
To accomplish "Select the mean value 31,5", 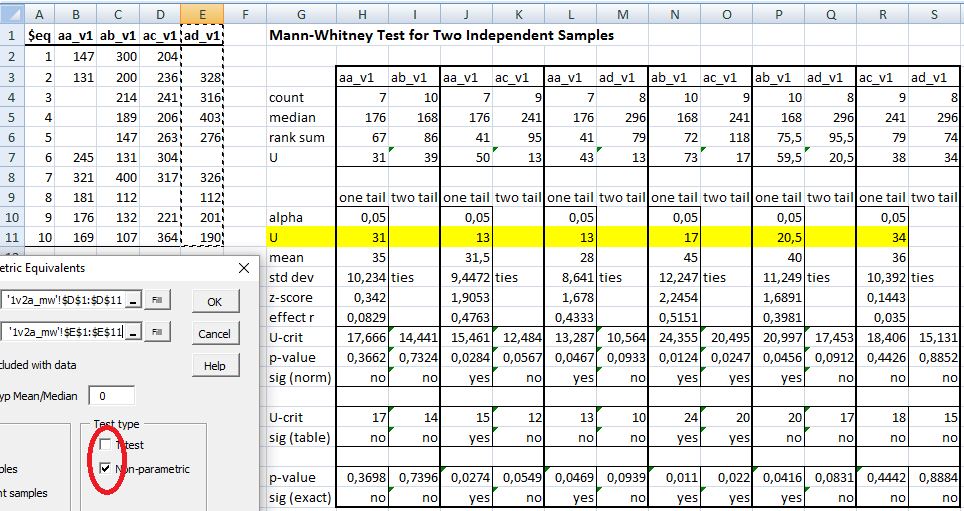I will tap(467, 258).
